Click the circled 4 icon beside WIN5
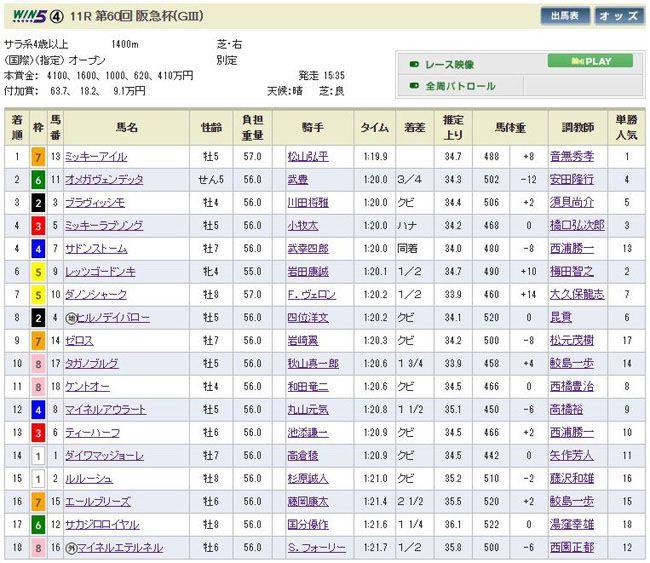Viewport: 650px width, 563px height. click(58, 15)
